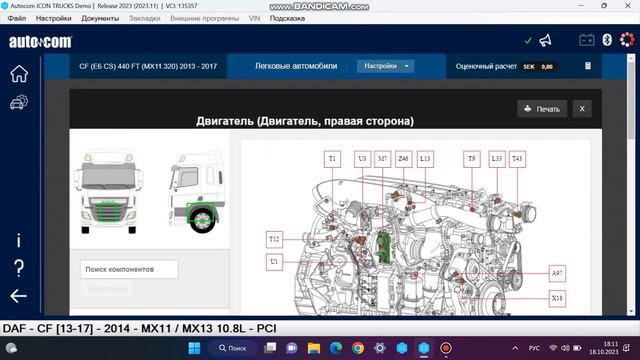Open Google Chrome from taskbar

click(358, 348)
